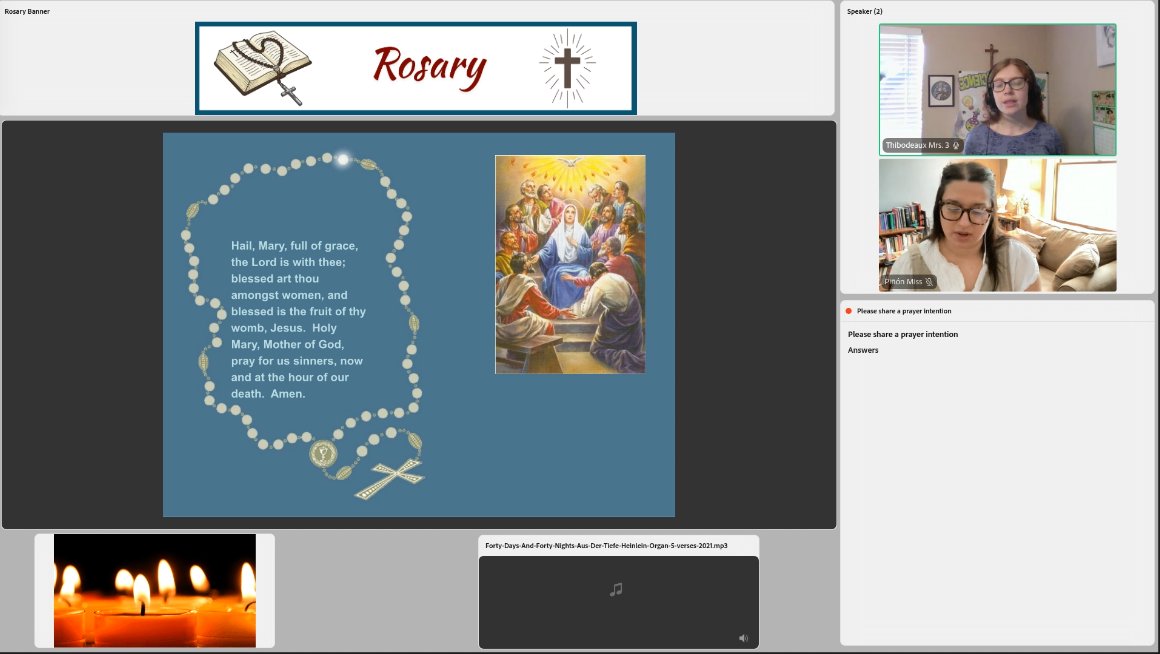Click the Rosary Banner pod title
This screenshot has height=654, width=1160.
point(27,11)
